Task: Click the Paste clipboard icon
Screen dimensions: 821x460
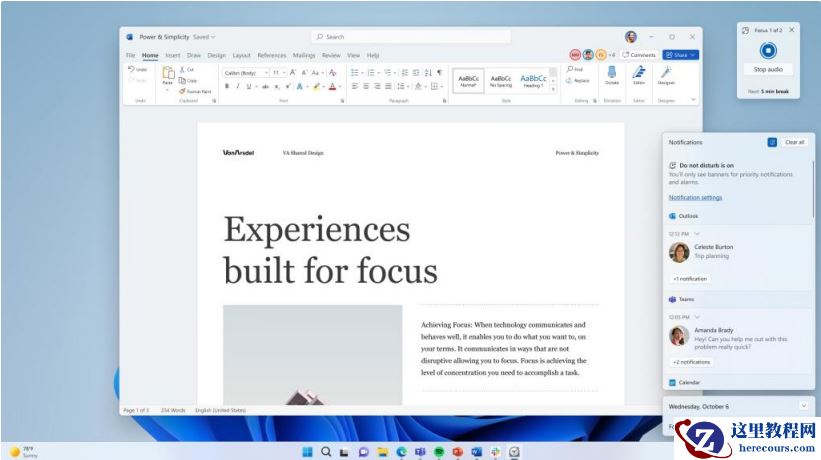Action: pos(168,74)
